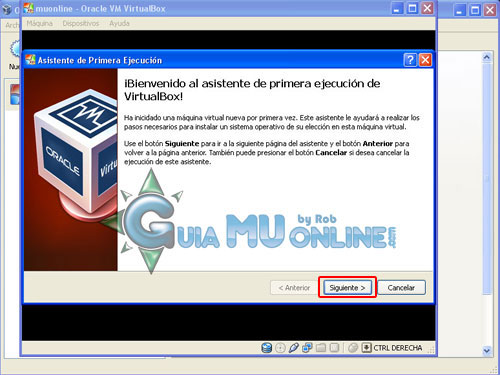Click the network adapters status icon

coord(307,348)
